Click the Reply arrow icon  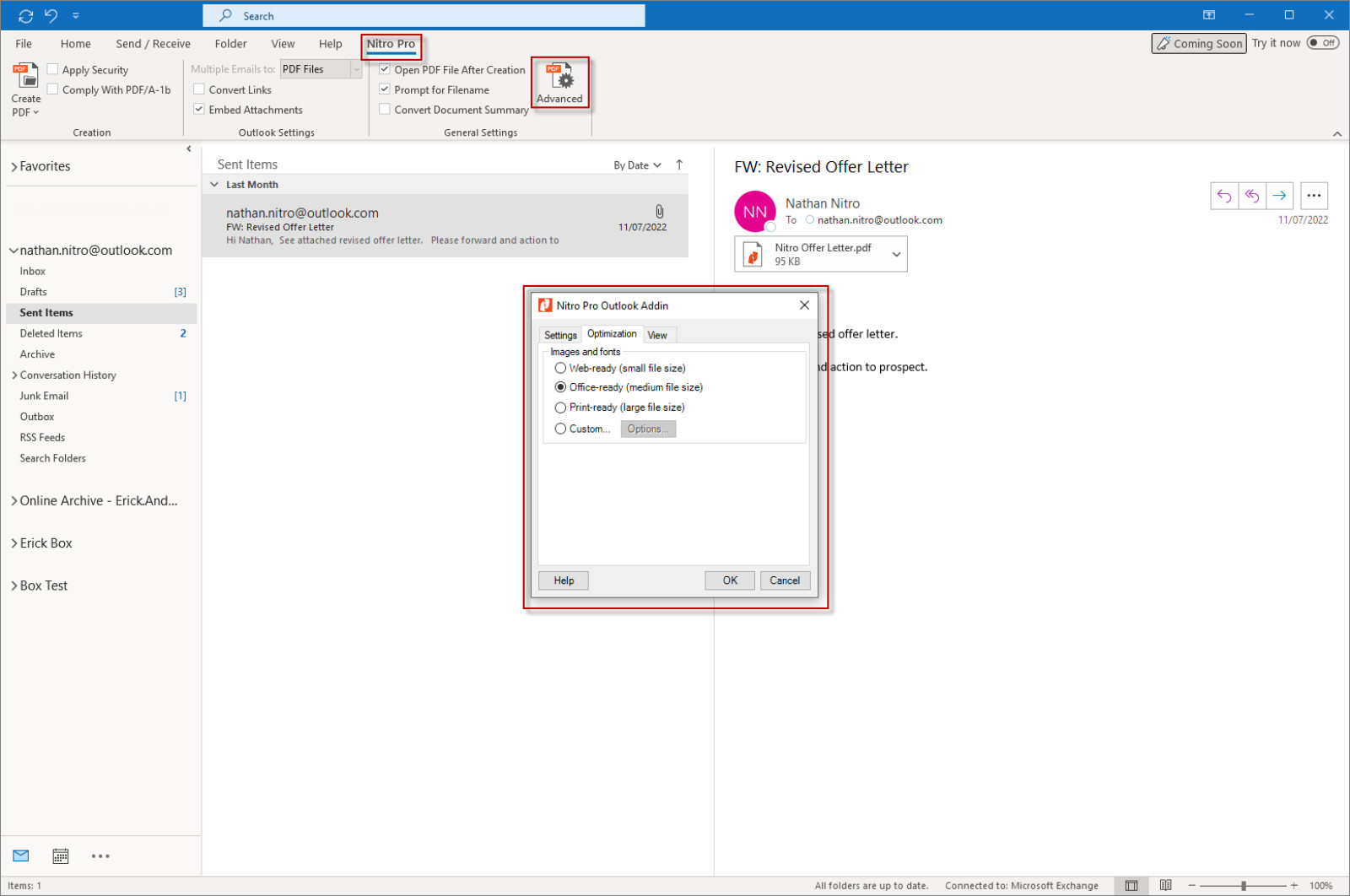click(x=1223, y=195)
